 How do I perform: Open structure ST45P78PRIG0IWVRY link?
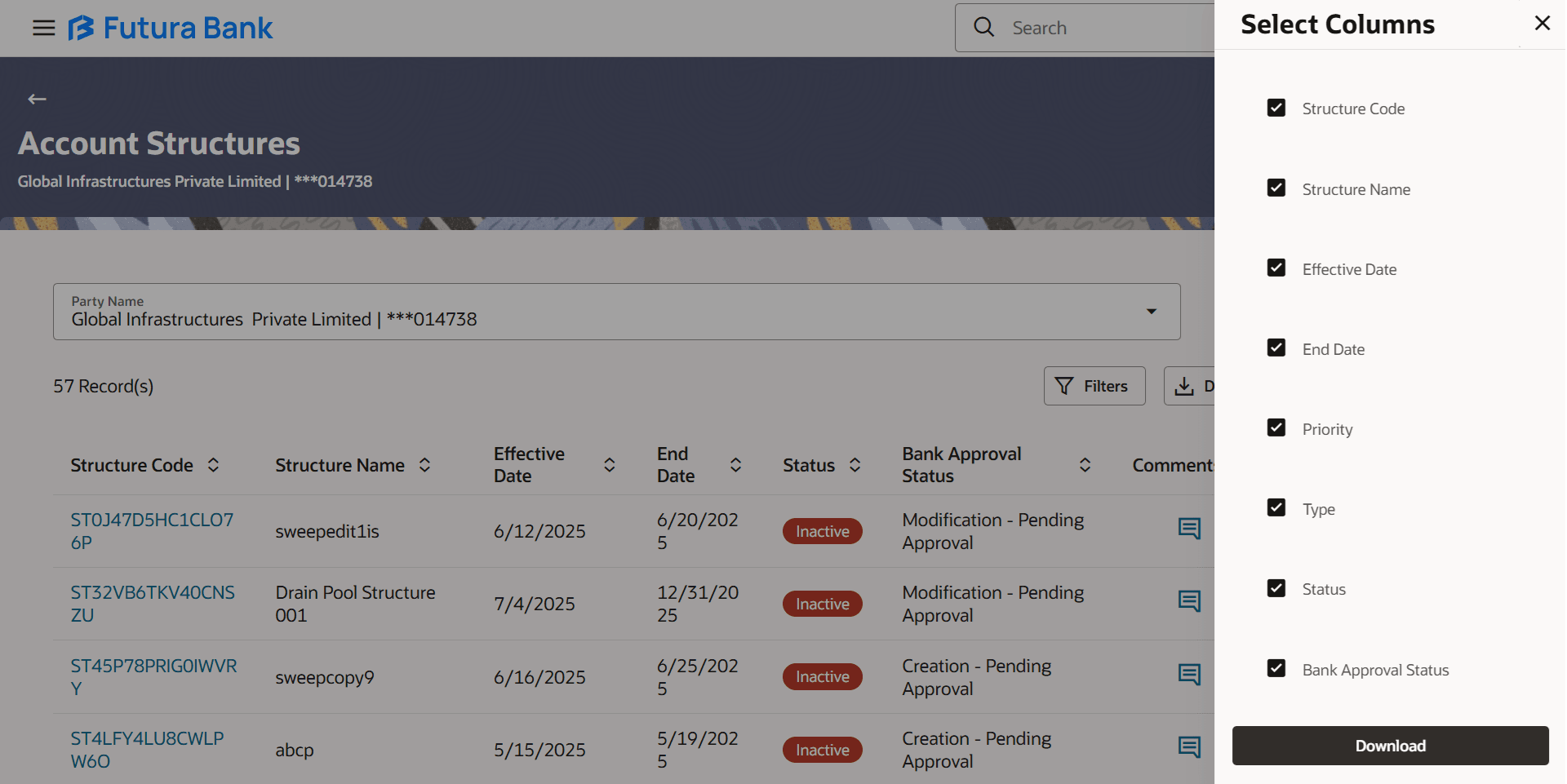pyautogui.click(x=153, y=677)
